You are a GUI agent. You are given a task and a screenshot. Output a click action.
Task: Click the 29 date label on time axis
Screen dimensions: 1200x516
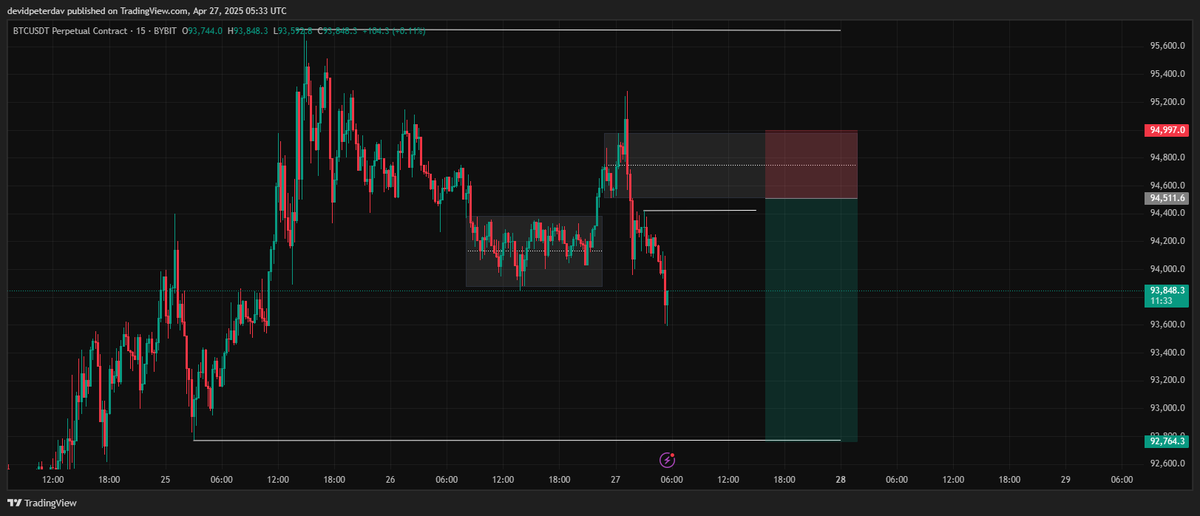[1066, 480]
